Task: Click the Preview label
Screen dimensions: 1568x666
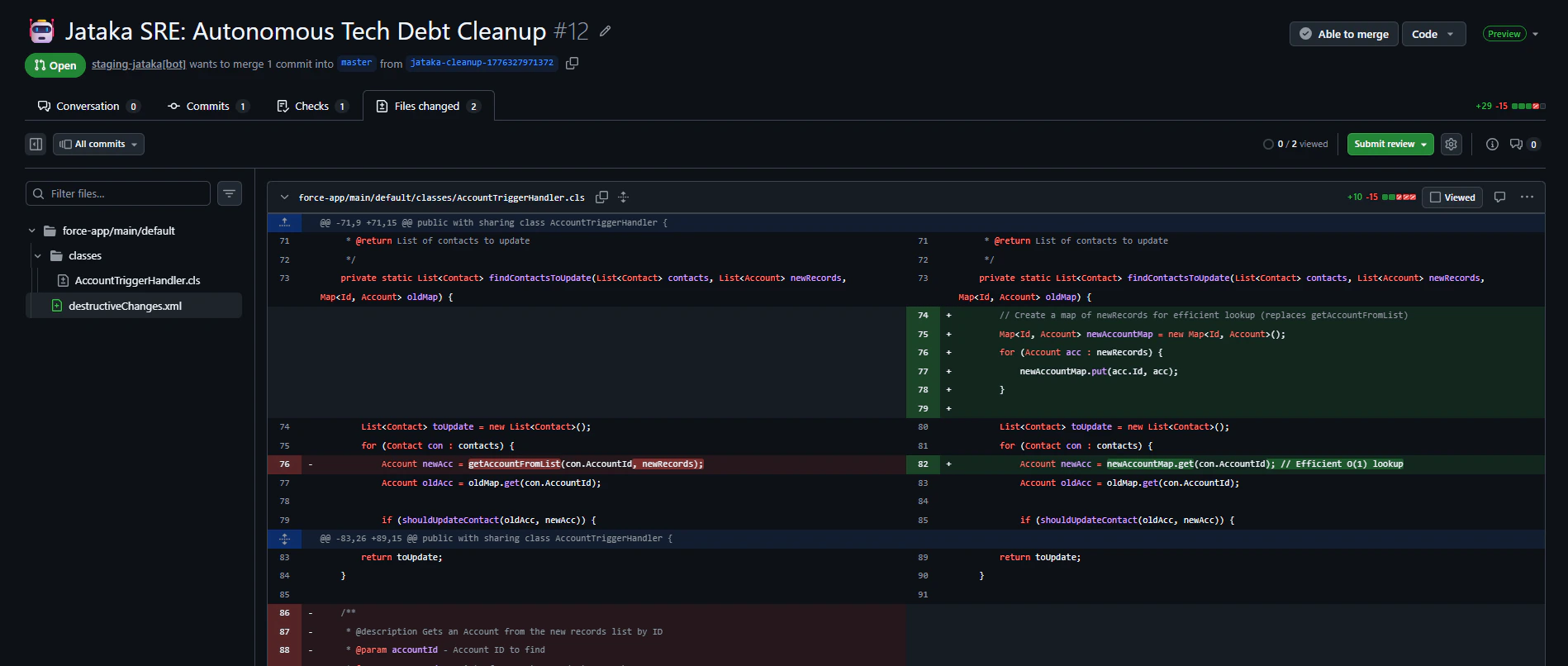Action: click(1504, 34)
